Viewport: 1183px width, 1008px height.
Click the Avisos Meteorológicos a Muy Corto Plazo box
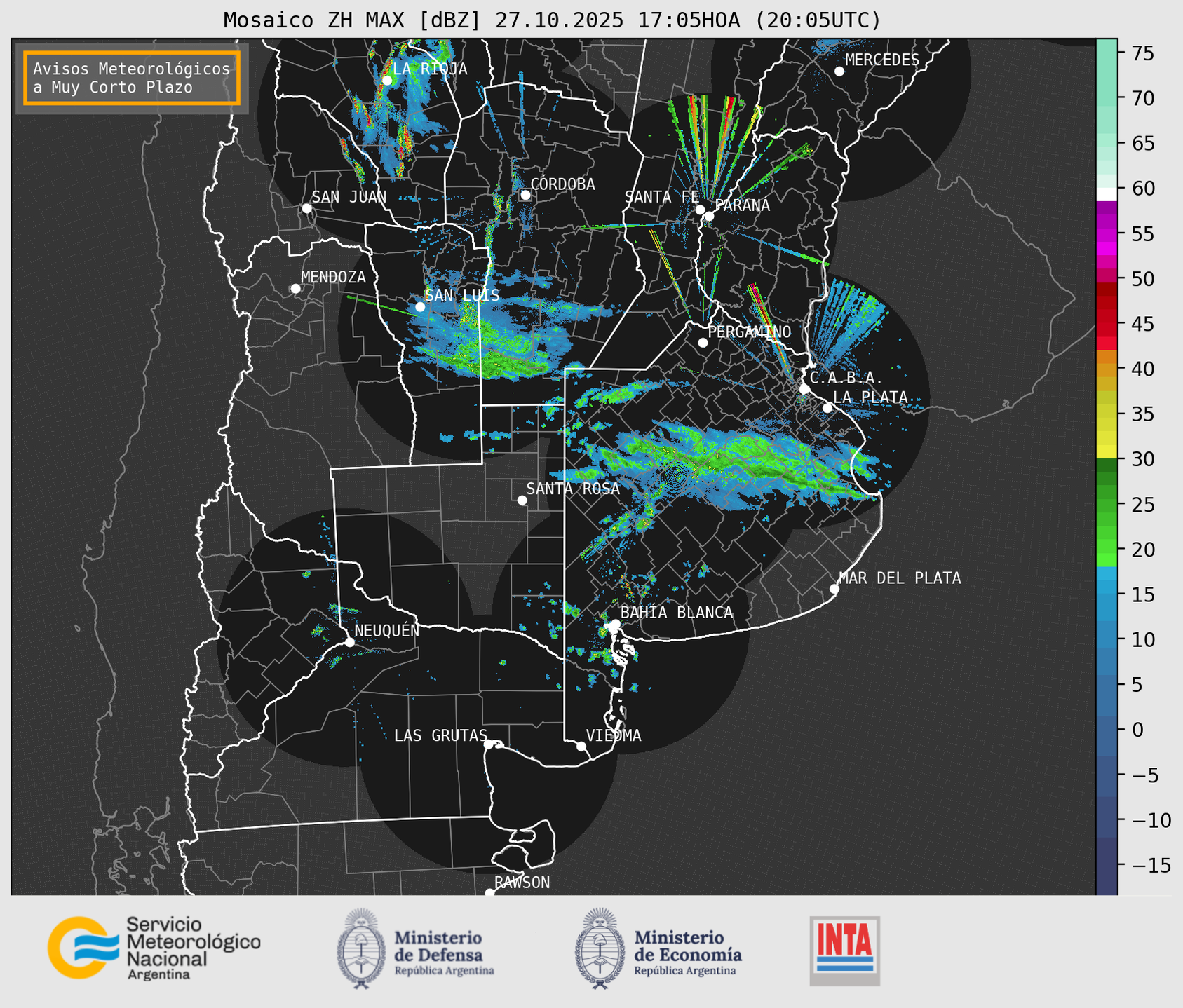coord(132,78)
